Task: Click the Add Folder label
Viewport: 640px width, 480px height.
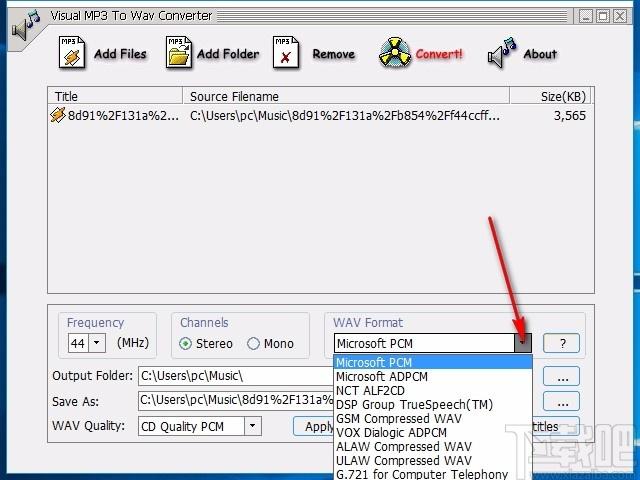Action: coord(228,54)
